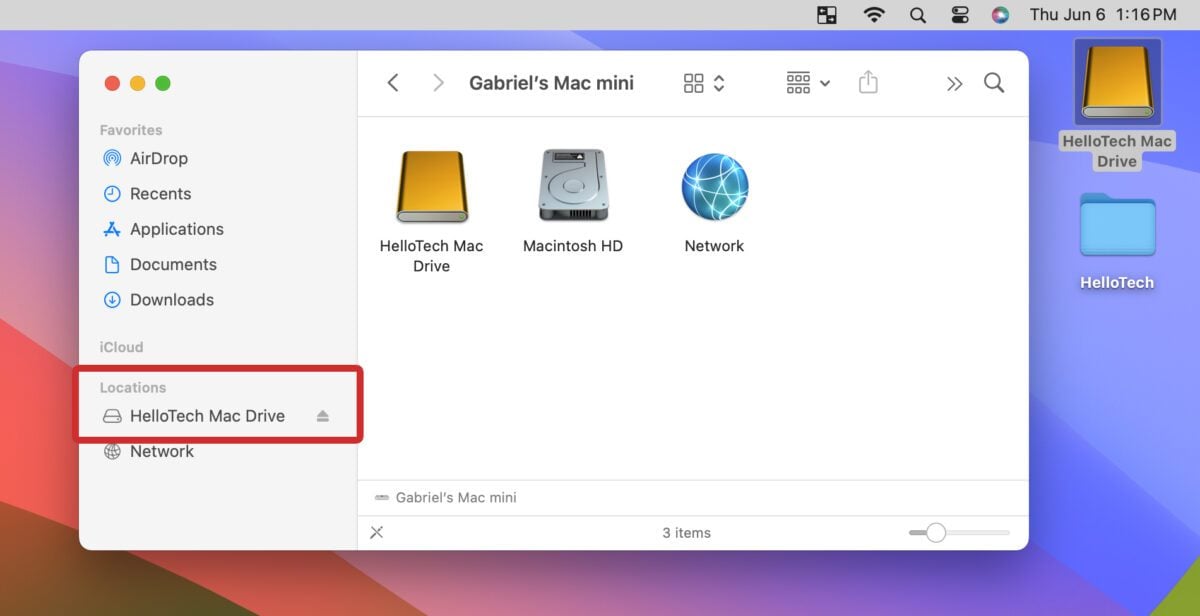
Task: Eject the HelloTech Mac Drive
Action: point(322,415)
